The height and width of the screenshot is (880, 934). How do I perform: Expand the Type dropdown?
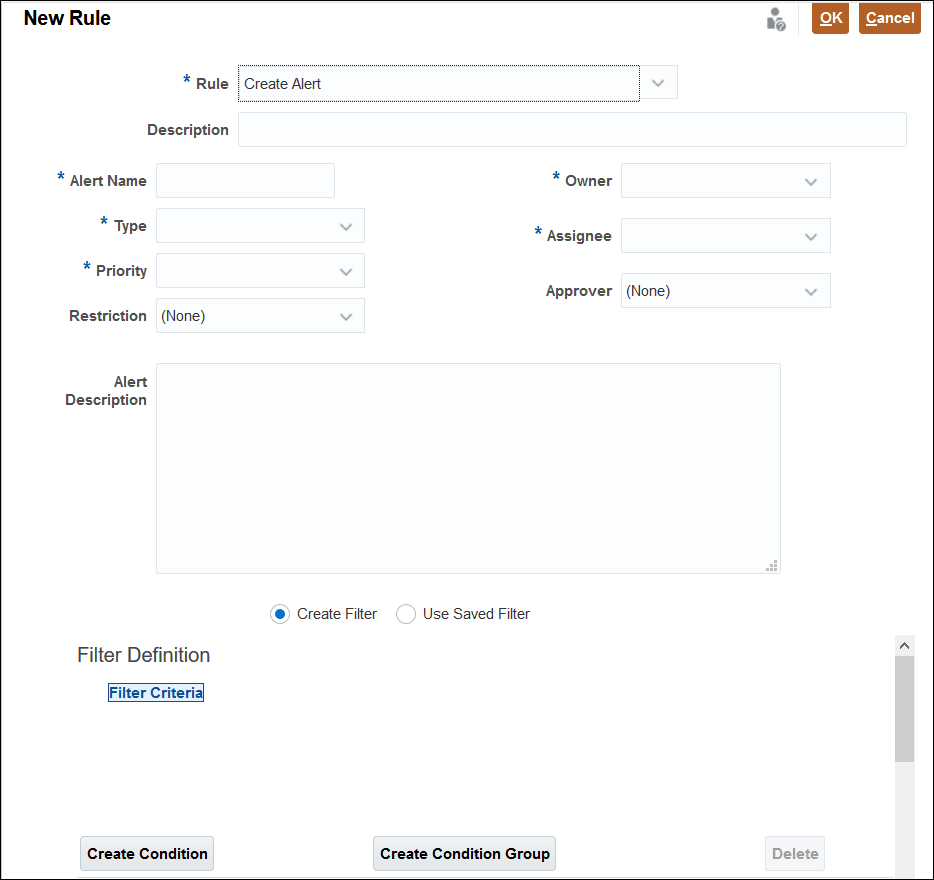tap(346, 226)
